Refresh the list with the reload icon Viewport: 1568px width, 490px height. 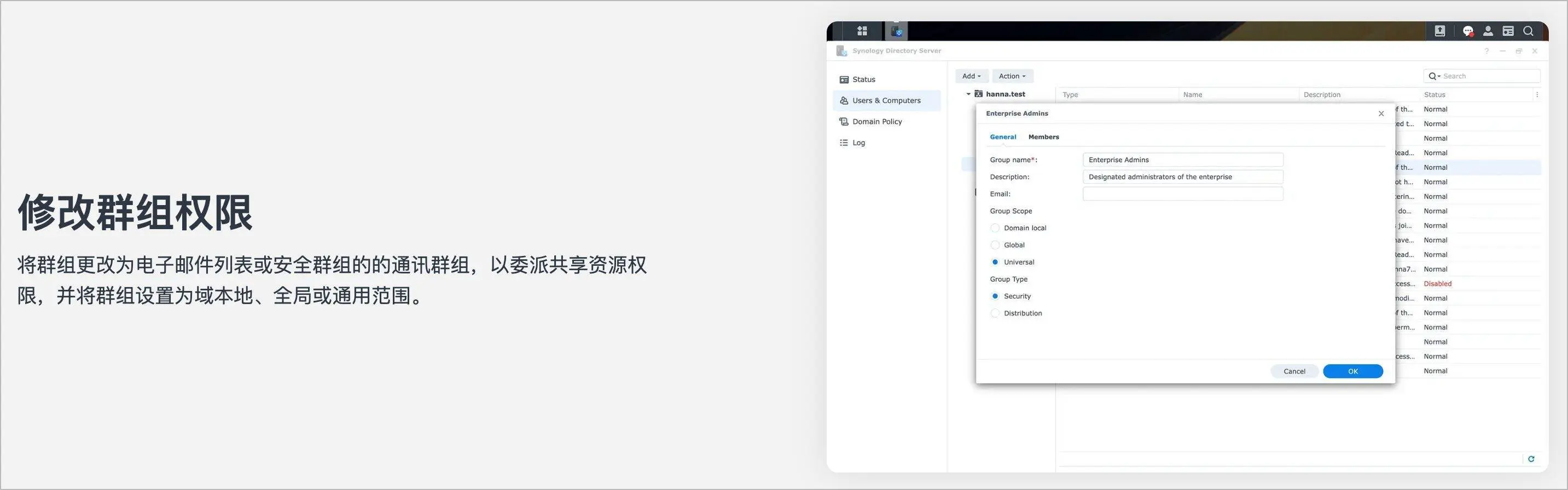1531,459
